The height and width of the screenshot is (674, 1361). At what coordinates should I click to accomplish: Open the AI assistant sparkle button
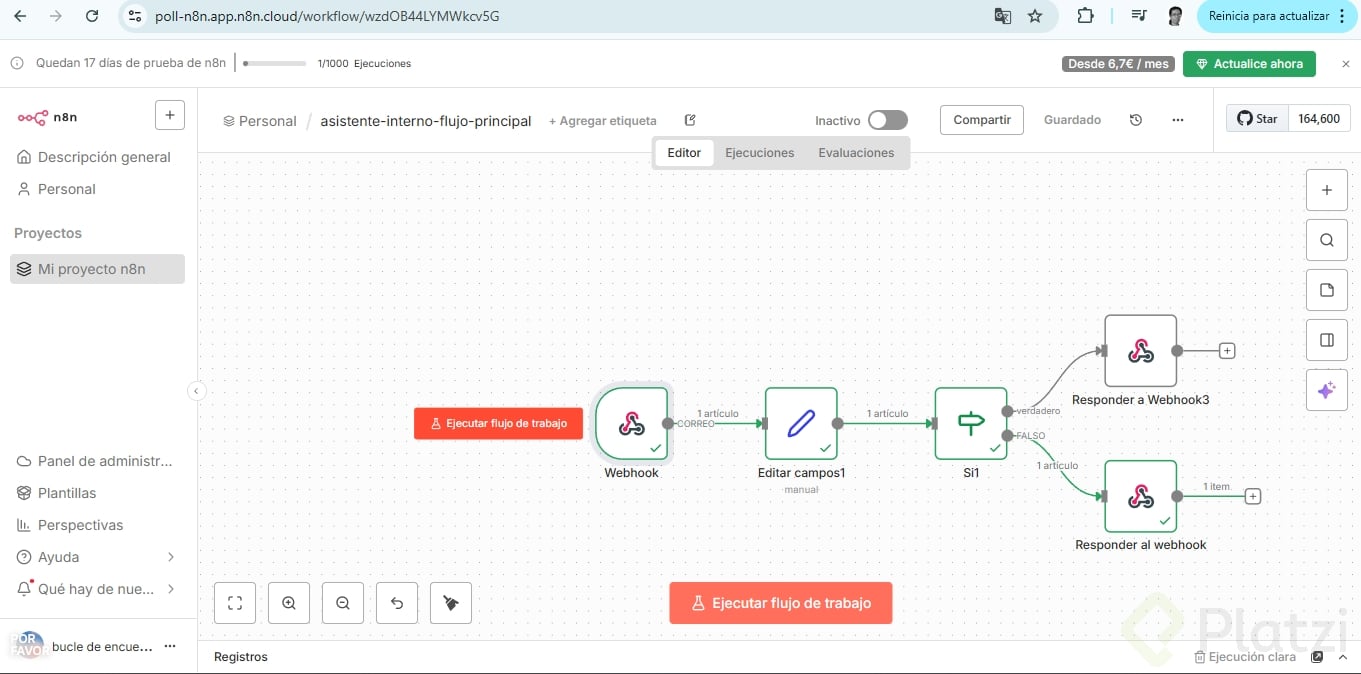(x=1327, y=390)
